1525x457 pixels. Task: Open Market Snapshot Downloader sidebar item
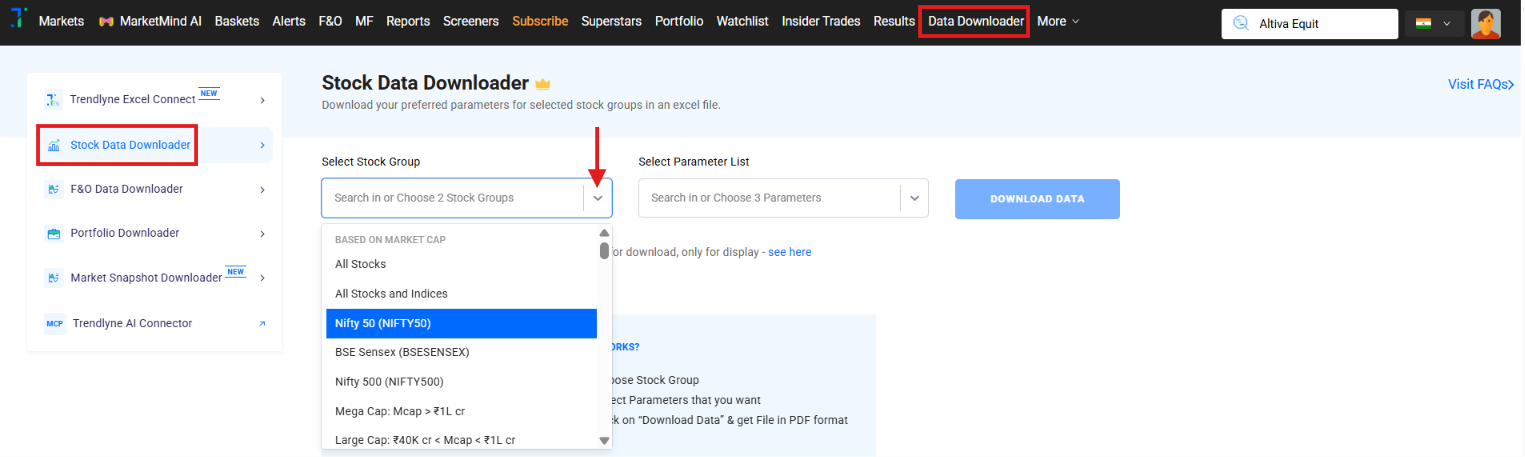[155, 278]
